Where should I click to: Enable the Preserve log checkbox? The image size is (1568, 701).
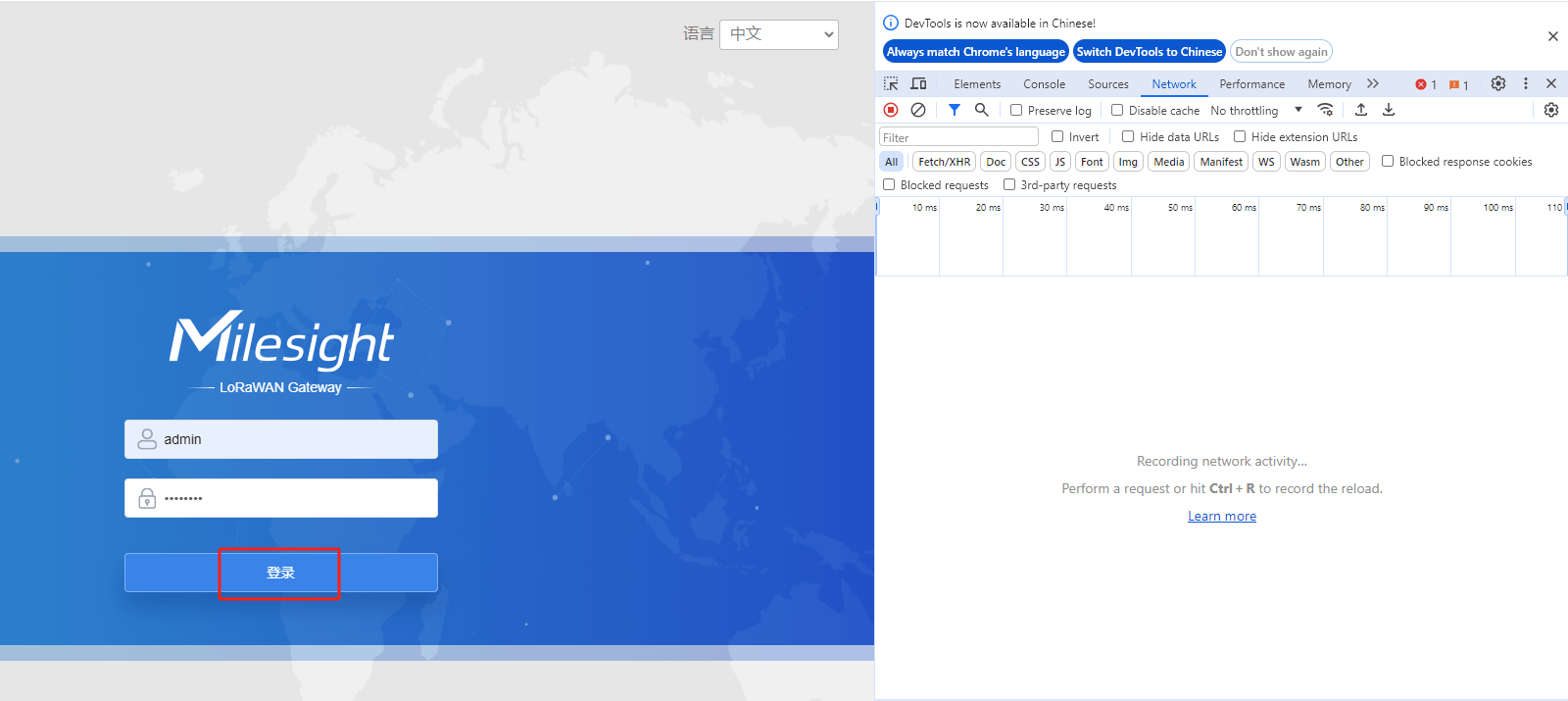pyautogui.click(x=1016, y=110)
